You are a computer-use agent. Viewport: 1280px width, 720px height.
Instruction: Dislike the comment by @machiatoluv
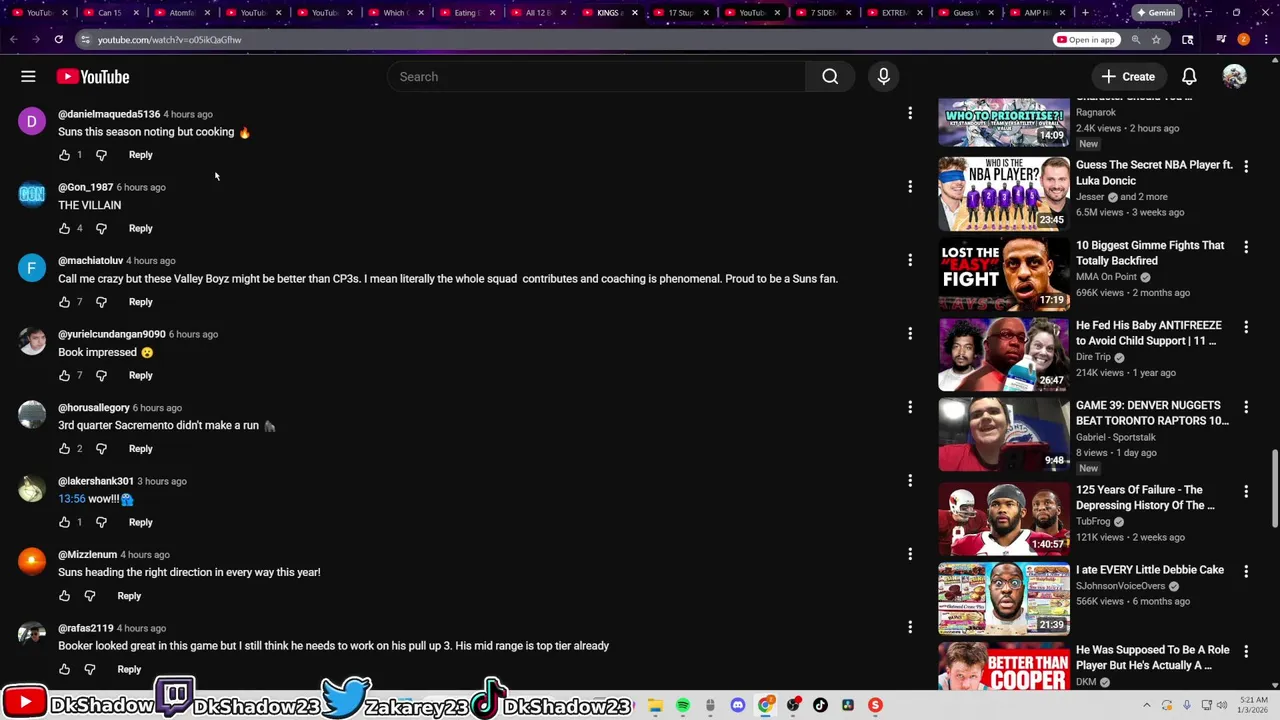pos(101,302)
